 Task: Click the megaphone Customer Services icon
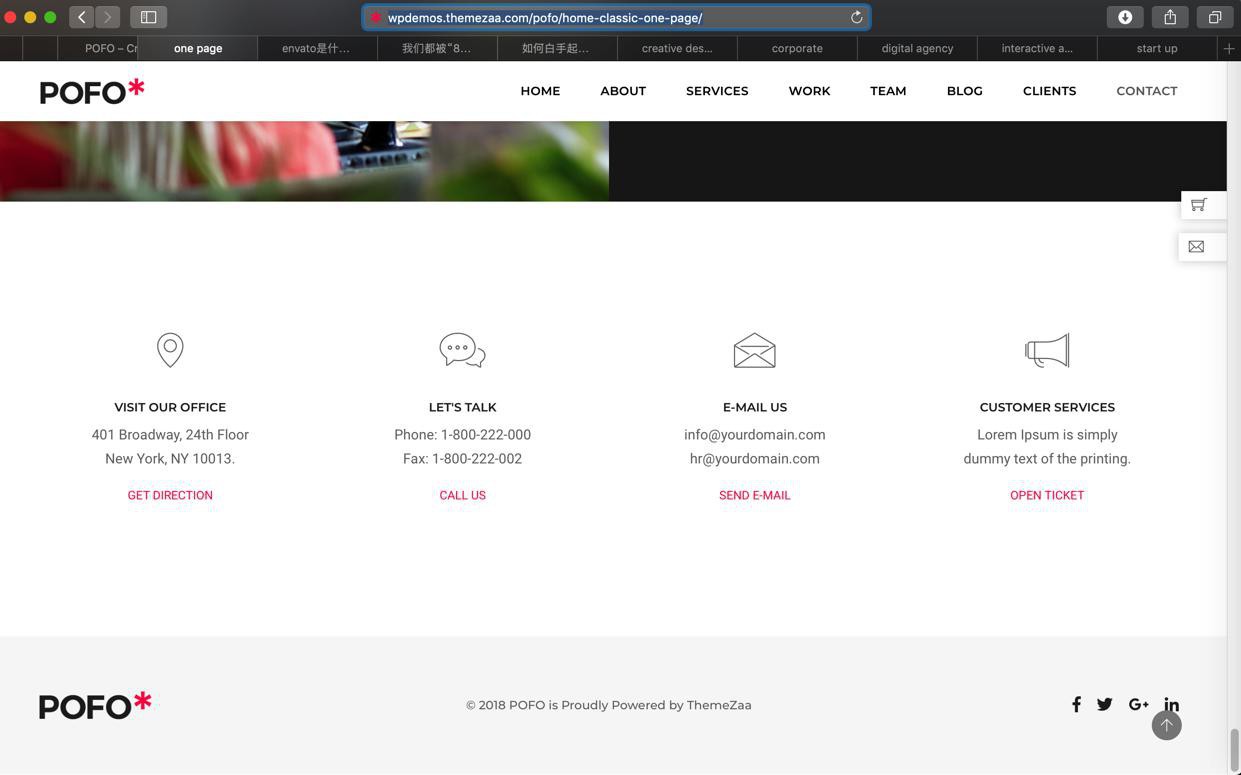click(1047, 350)
